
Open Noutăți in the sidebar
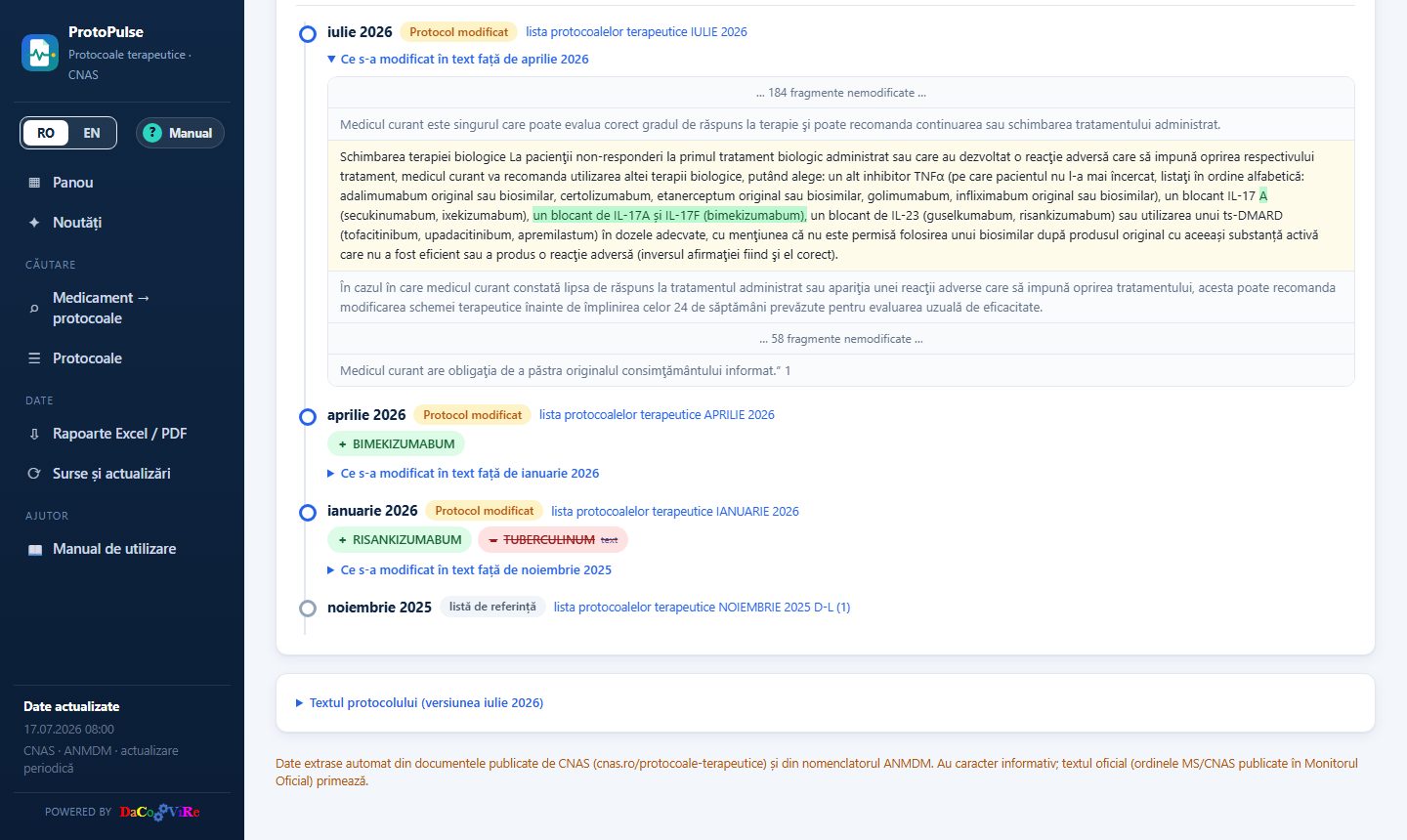click(122, 223)
